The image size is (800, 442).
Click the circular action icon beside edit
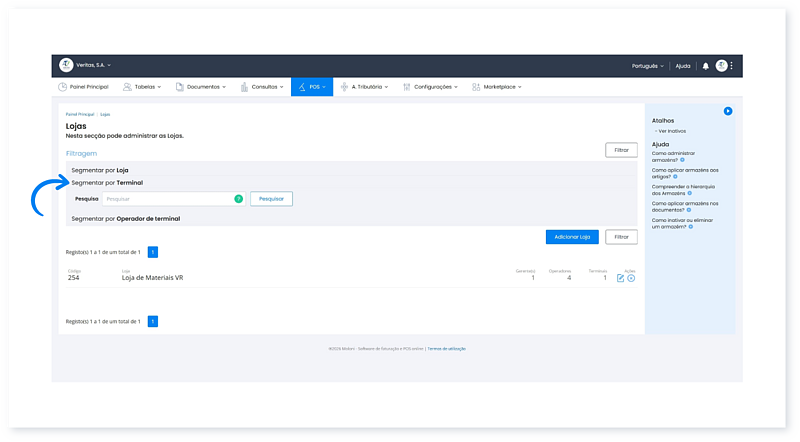[x=631, y=278]
